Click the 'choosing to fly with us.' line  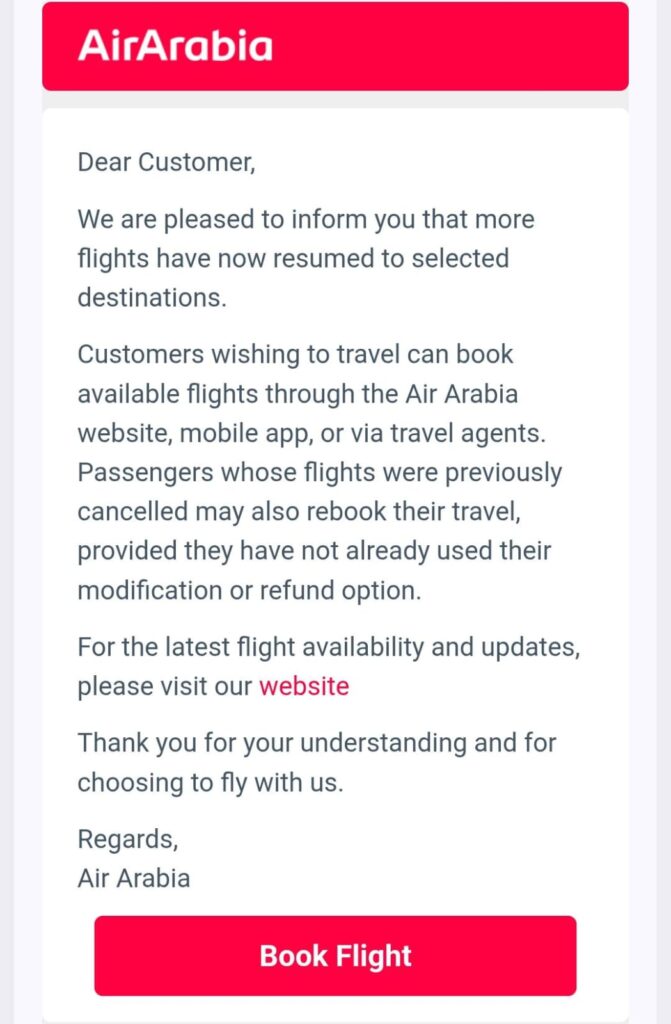tap(210, 782)
